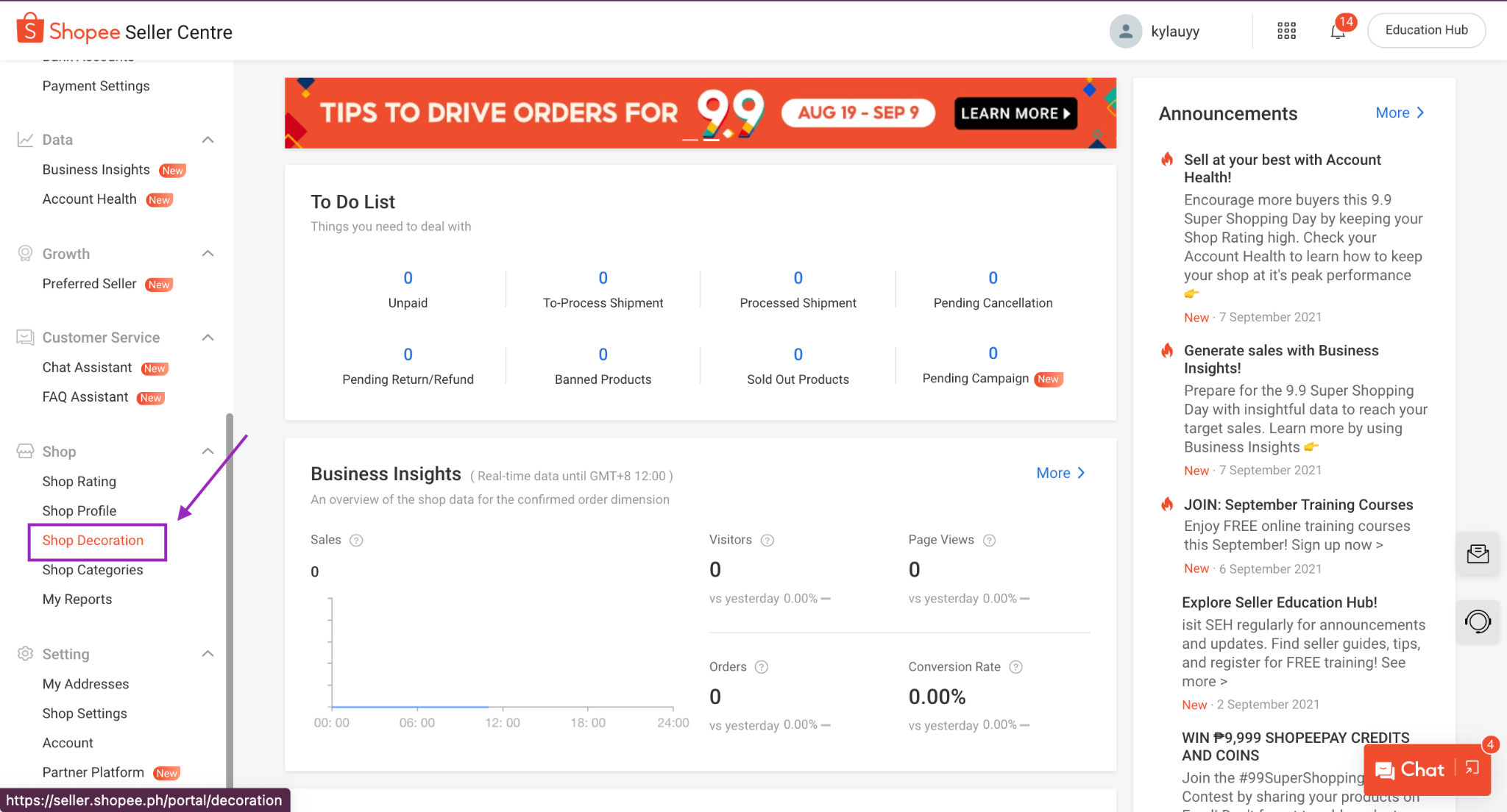
Task: Open the notifications bell icon
Action: point(1337,32)
